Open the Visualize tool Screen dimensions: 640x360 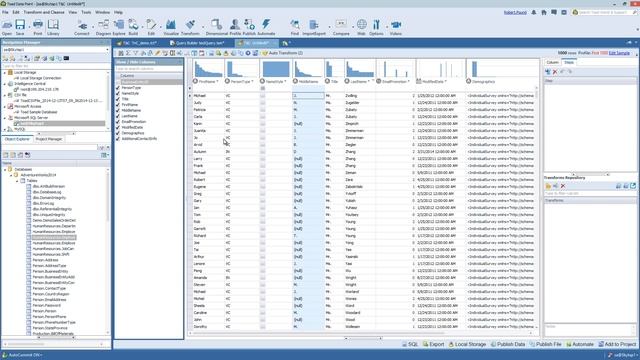[171, 27]
